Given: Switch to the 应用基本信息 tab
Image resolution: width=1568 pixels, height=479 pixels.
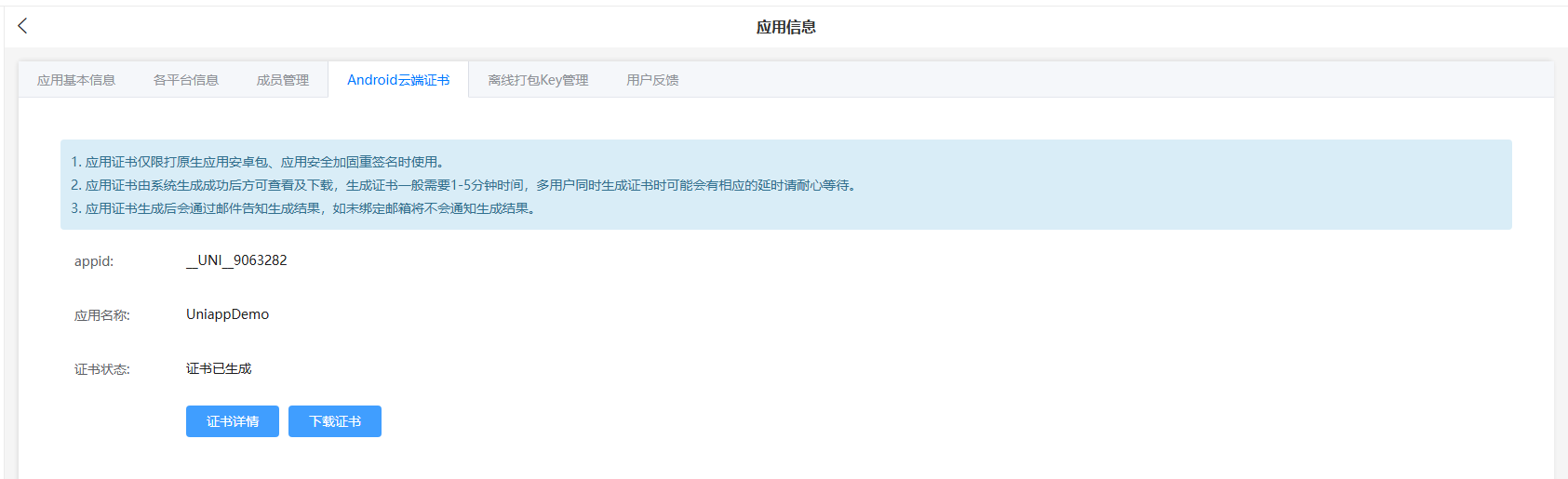Looking at the screenshot, I should tap(76, 80).
